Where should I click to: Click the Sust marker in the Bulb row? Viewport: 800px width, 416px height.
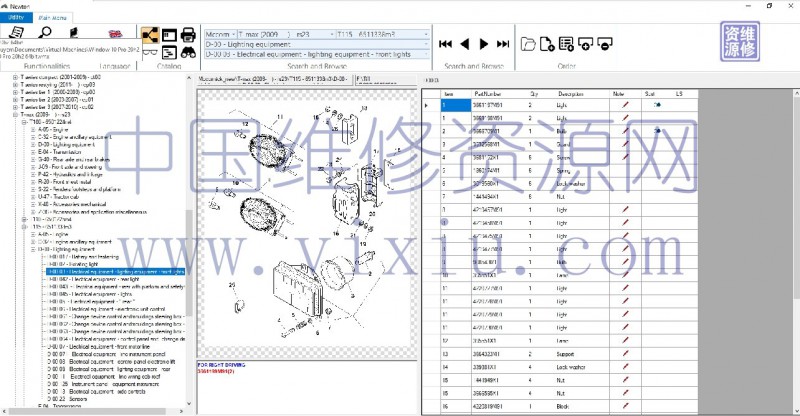(x=657, y=131)
